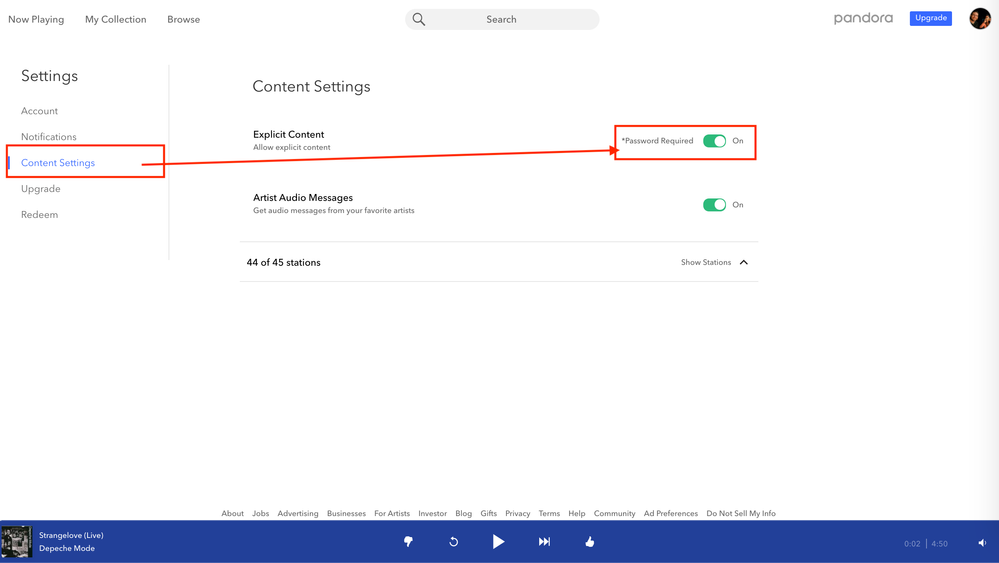This screenshot has height=563, width=999.
Task: Click the search magnifier icon
Action: pos(419,19)
